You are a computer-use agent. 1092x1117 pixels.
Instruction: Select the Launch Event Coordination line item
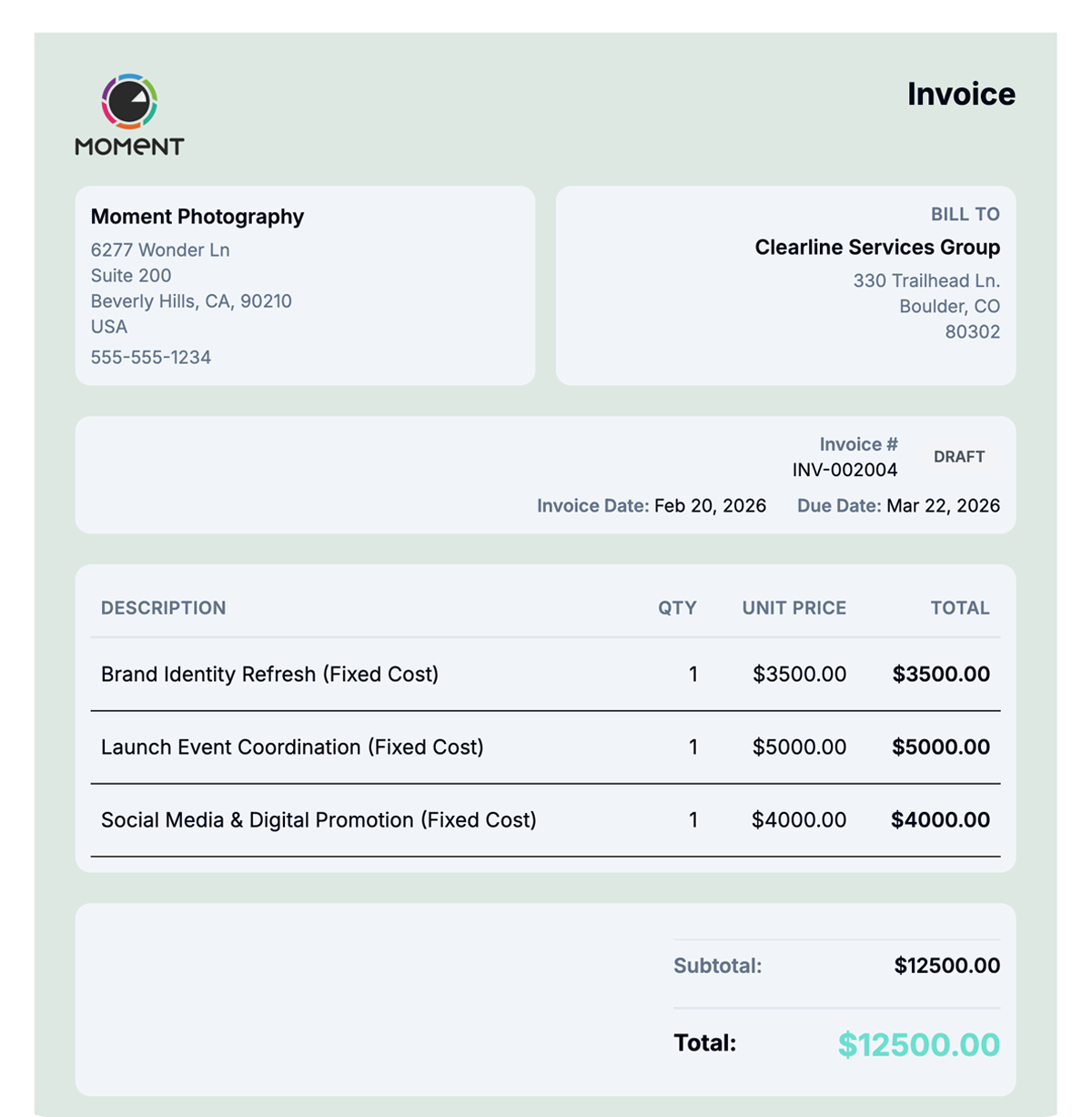(x=545, y=747)
